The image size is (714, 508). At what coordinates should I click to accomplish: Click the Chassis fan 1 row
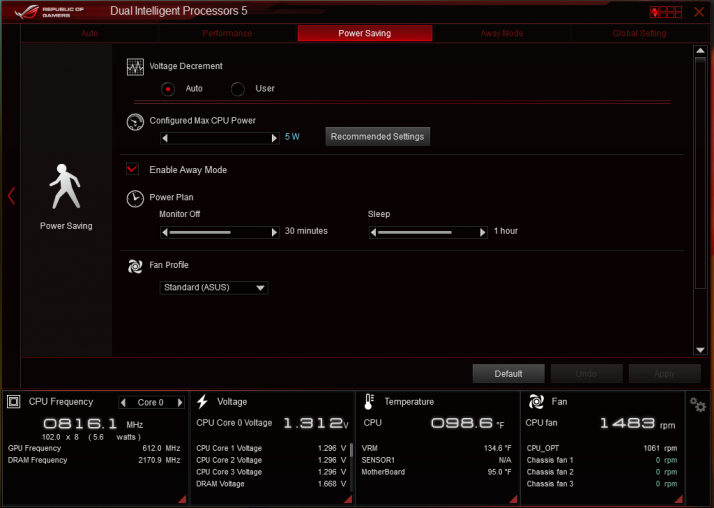(x=602, y=460)
